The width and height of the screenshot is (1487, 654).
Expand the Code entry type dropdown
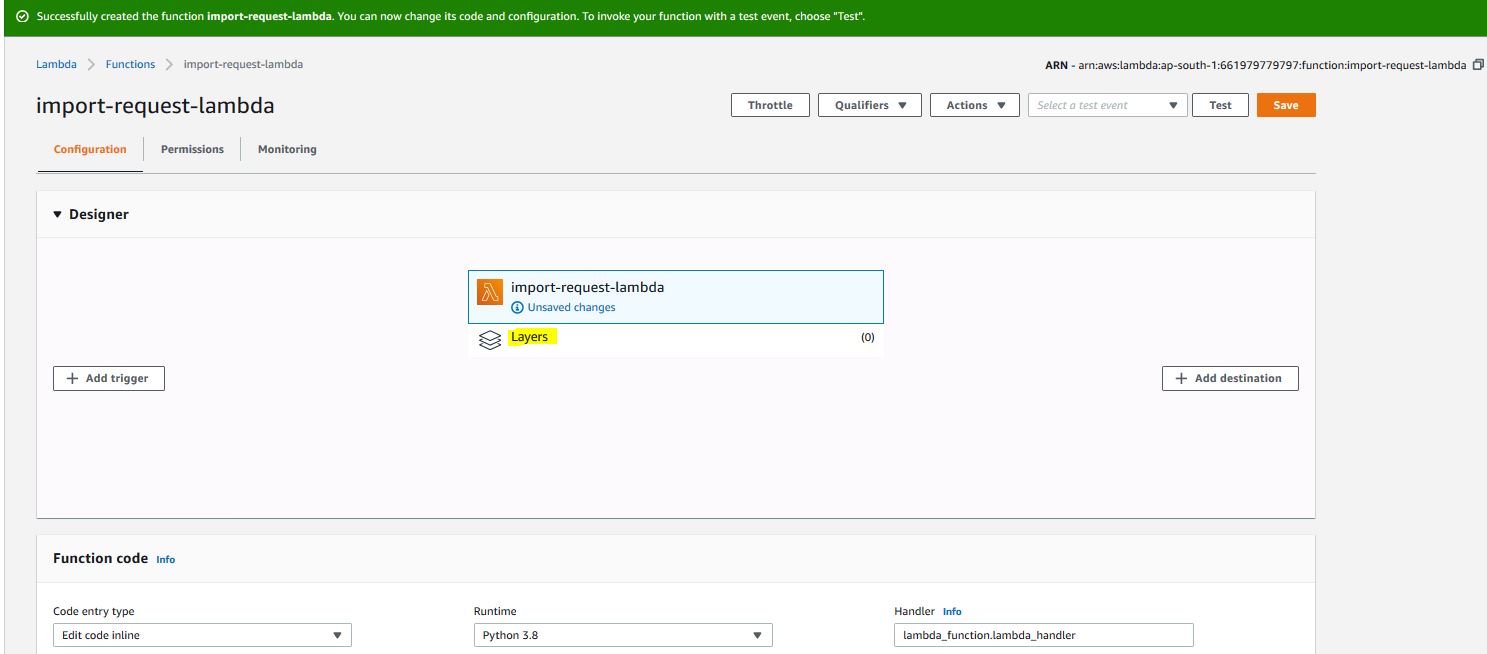pyautogui.click(x=202, y=635)
